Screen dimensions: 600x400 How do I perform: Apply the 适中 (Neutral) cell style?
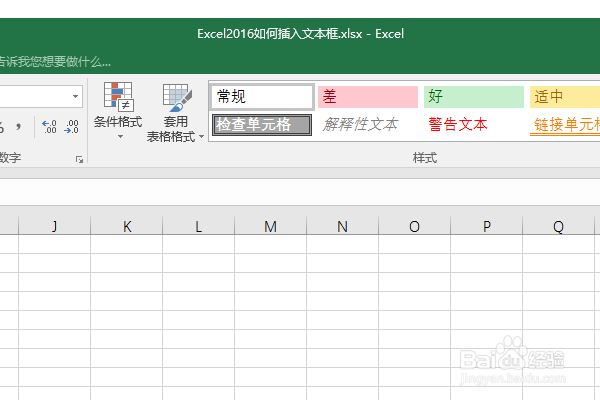pyautogui.click(x=565, y=96)
